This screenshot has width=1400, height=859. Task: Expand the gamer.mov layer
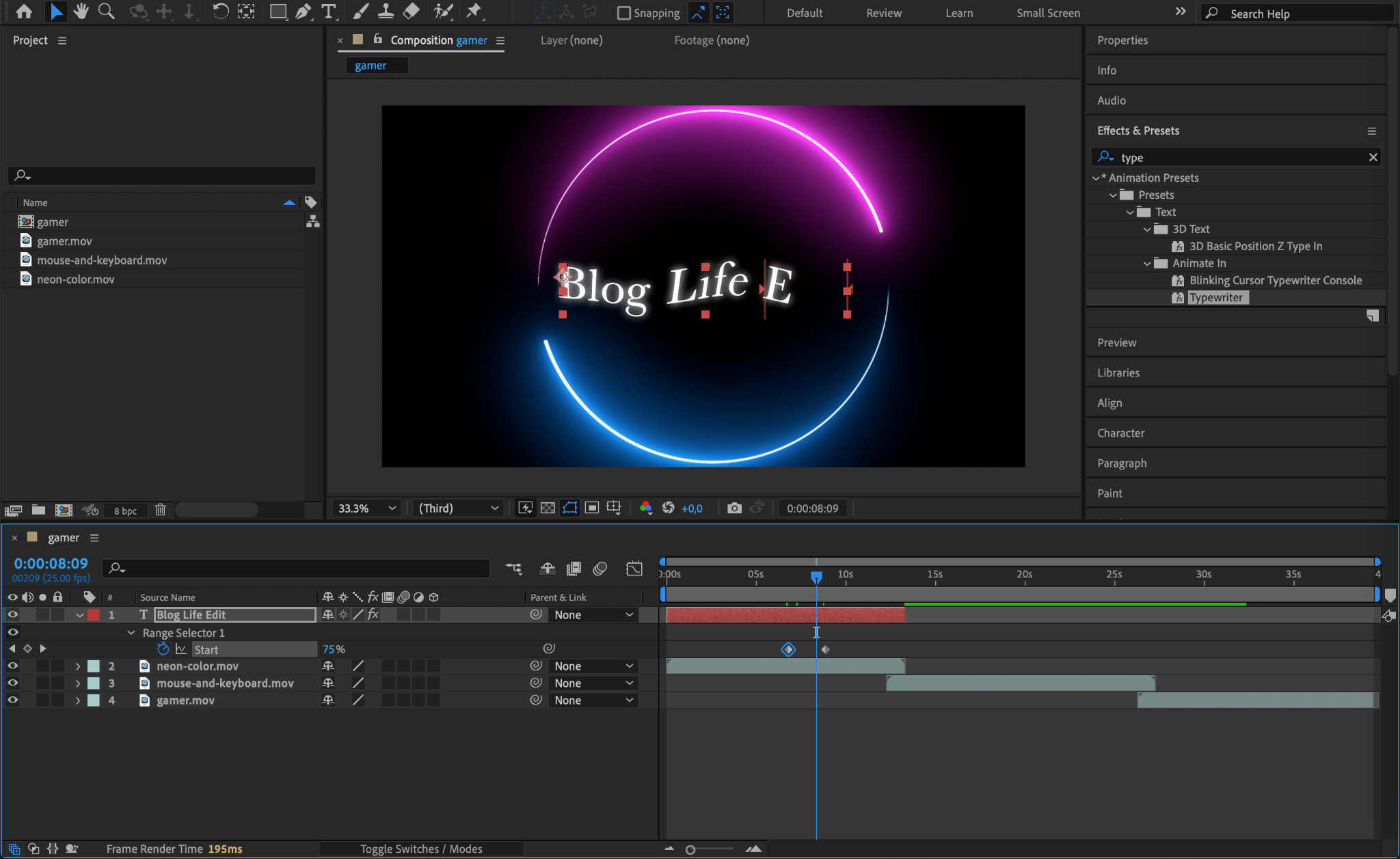(78, 700)
